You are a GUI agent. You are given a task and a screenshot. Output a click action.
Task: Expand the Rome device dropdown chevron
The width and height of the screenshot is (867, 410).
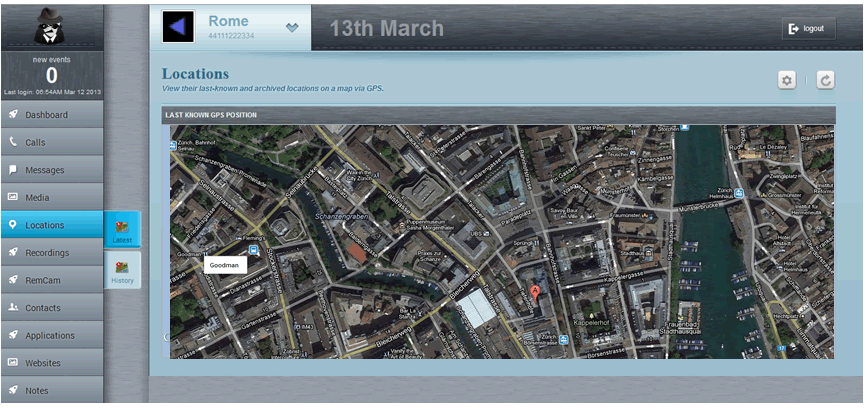tap(292, 28)
